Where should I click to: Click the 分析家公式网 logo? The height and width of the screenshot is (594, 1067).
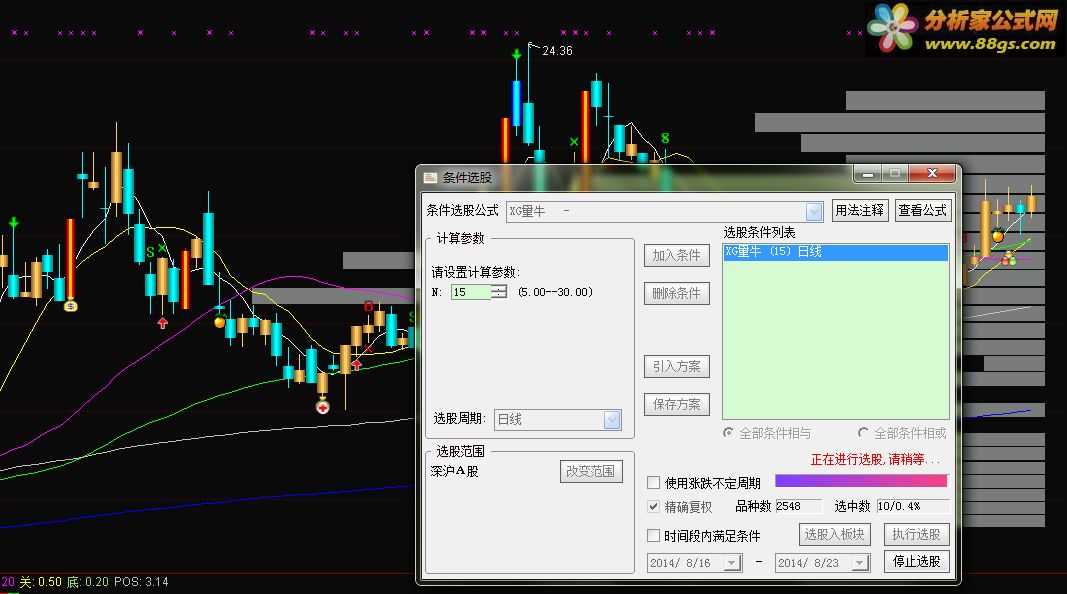point(964,29)
